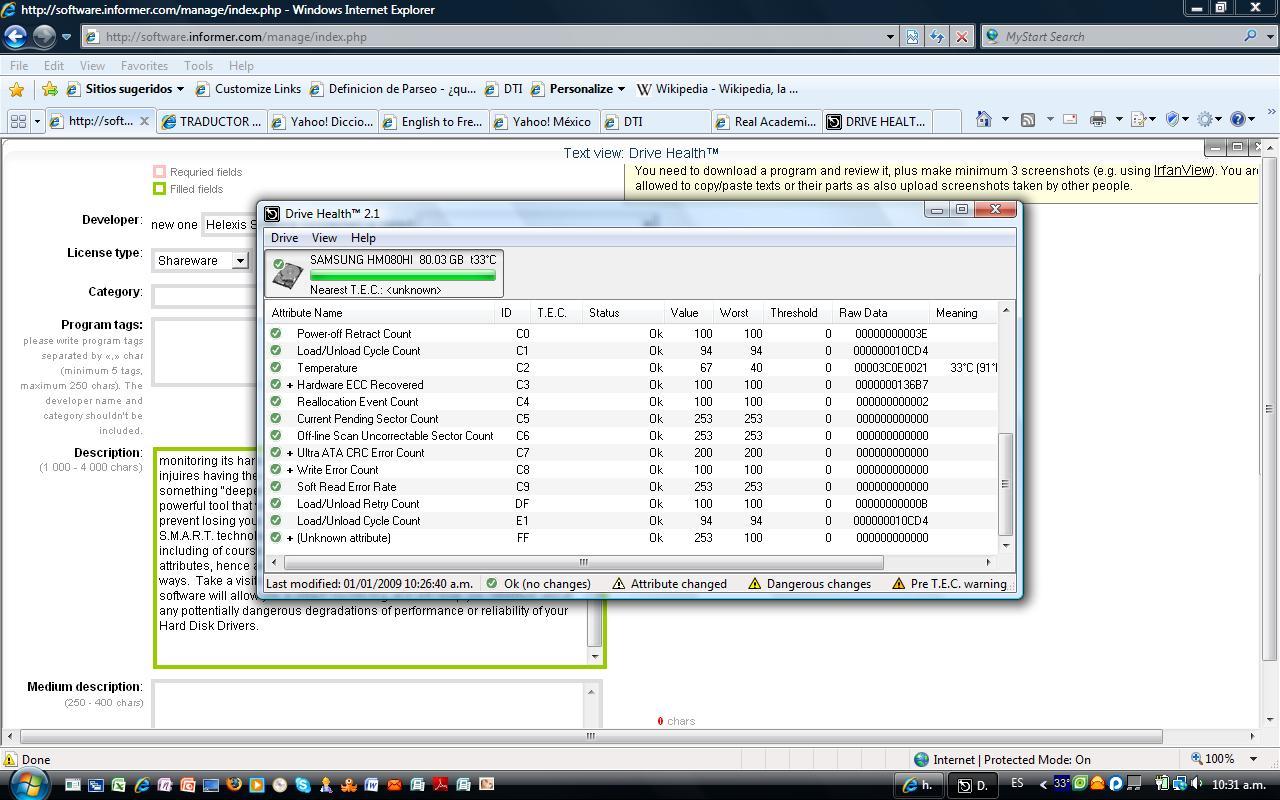The width and height of the screenshot is (1280, 800).
Task: Click the Add to Favorites bar icon
Action: coord(49,89)
